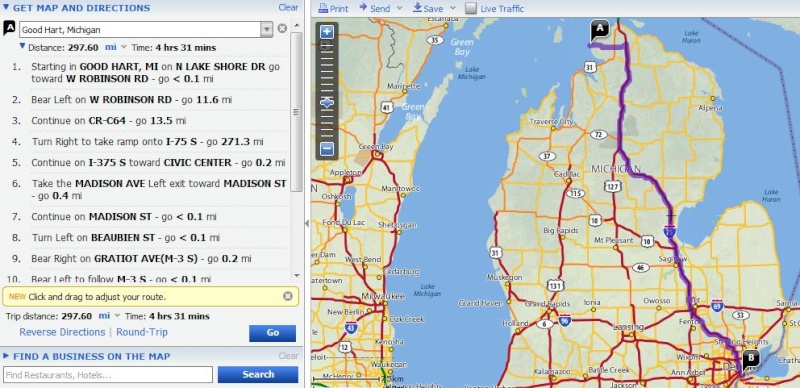Click the blue Go button
This screenshot has height=388, width=800.
click(272, 333)
